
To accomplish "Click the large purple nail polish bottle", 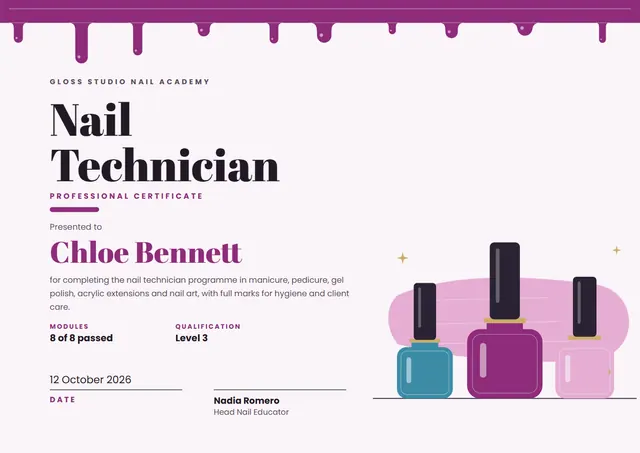I will point(505,320).
